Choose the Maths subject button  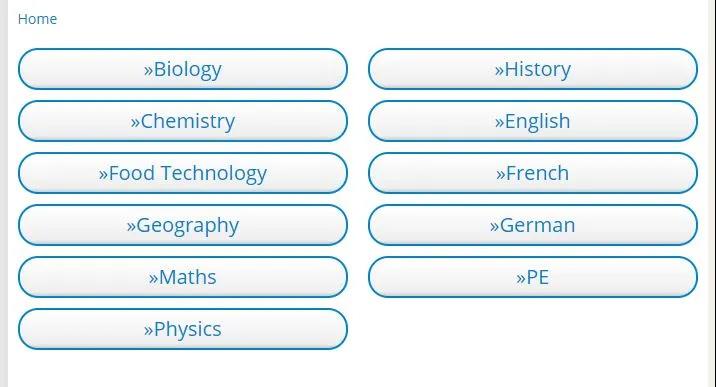click(x=183, y=277)
